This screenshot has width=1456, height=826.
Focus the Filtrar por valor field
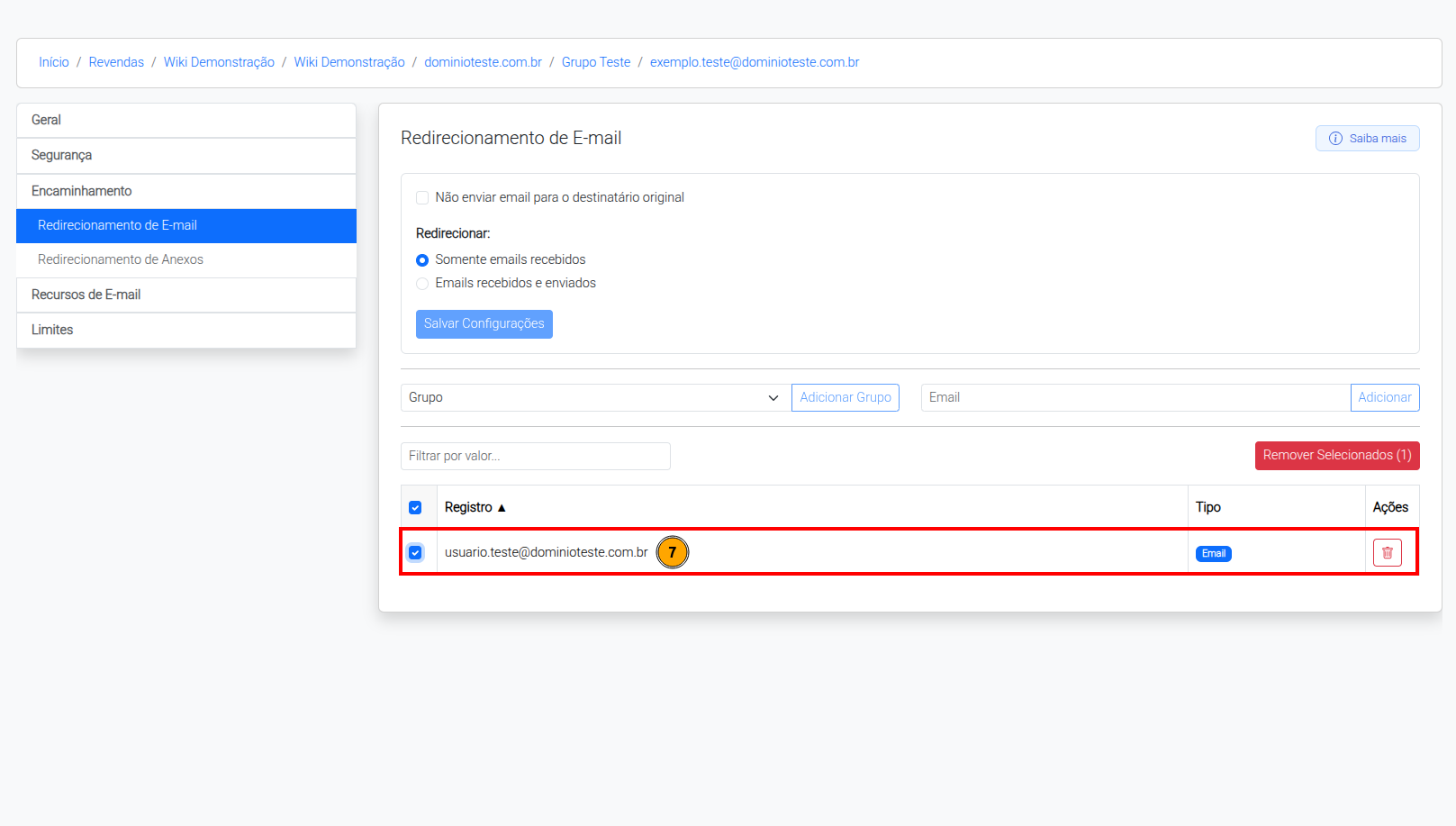pos(536,456)
